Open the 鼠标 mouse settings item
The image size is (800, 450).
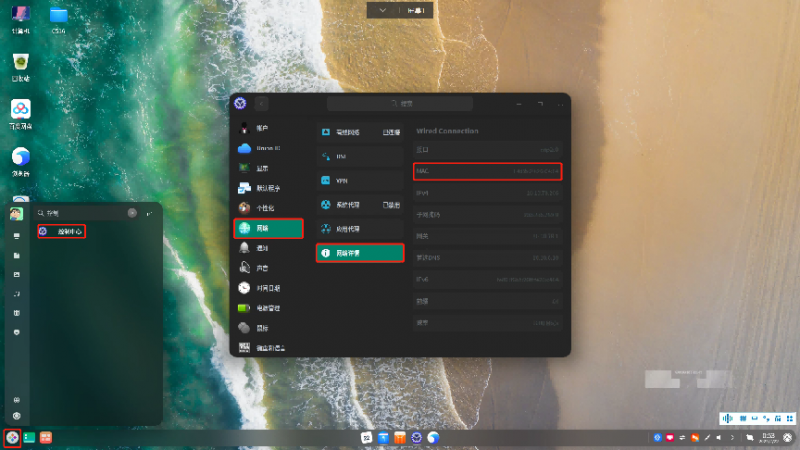[268, 328]
